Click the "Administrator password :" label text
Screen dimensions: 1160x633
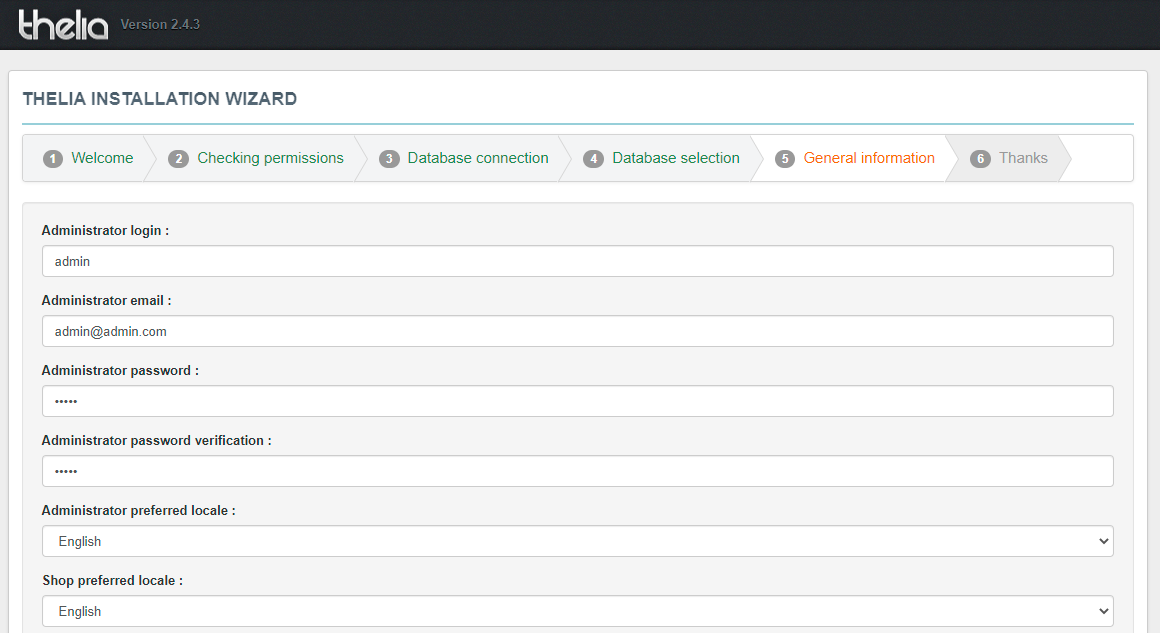click(120, 371)
